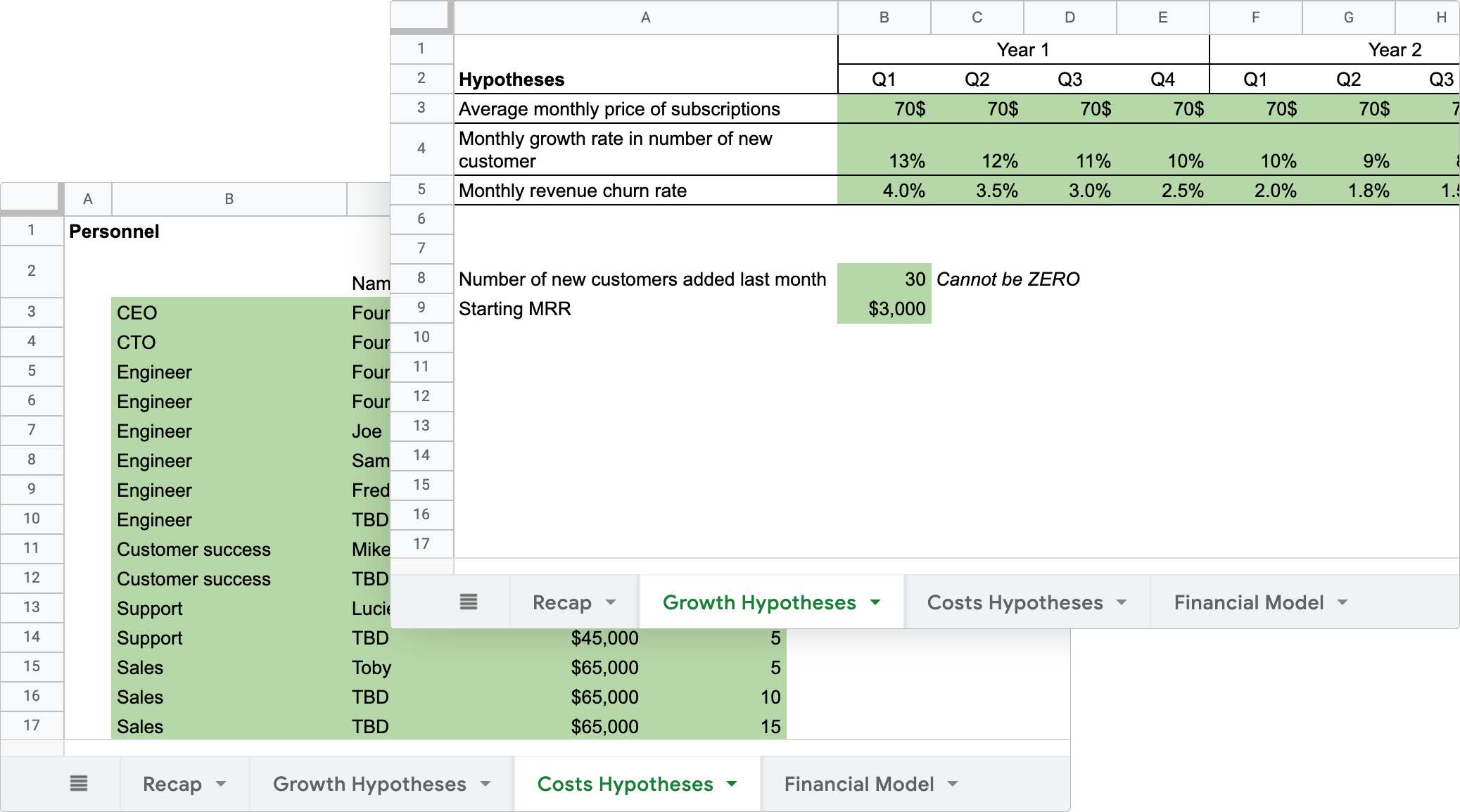The image size is (1460, 812).
Task: Open Growth Hypotheses tab menu arrow, top sheet
Action: pos(875,602)
